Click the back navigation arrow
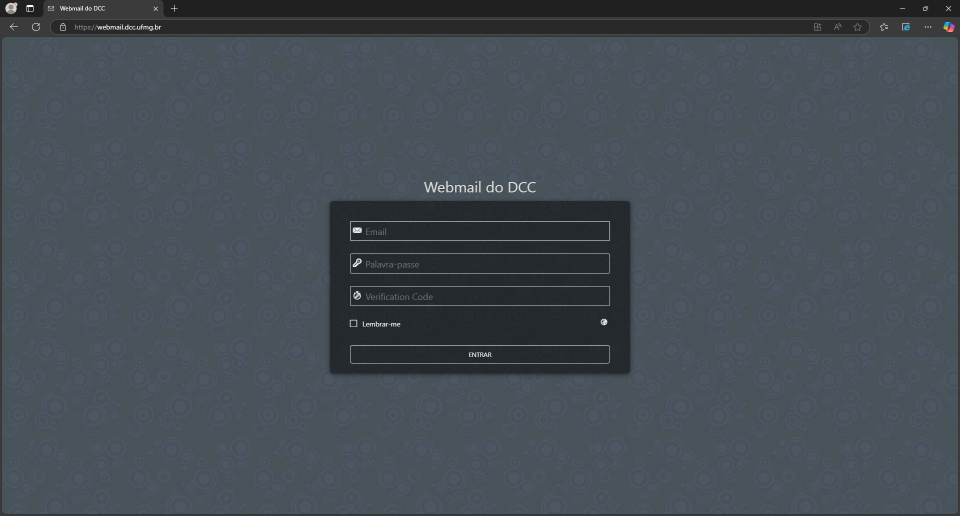Image resolution: width=960 pixels, height=516 pixels. (14, 27)
